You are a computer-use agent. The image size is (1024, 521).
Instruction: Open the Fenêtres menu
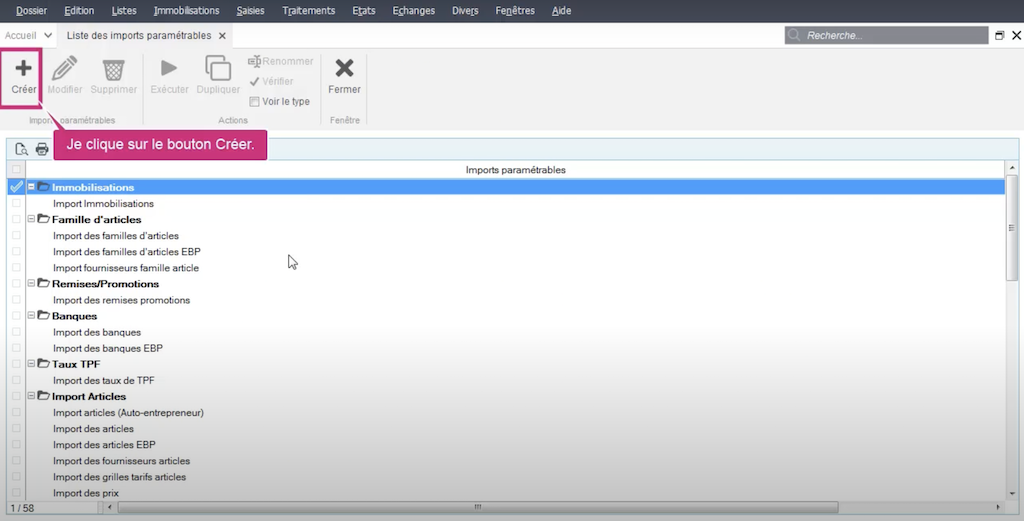tap(515, 10)
